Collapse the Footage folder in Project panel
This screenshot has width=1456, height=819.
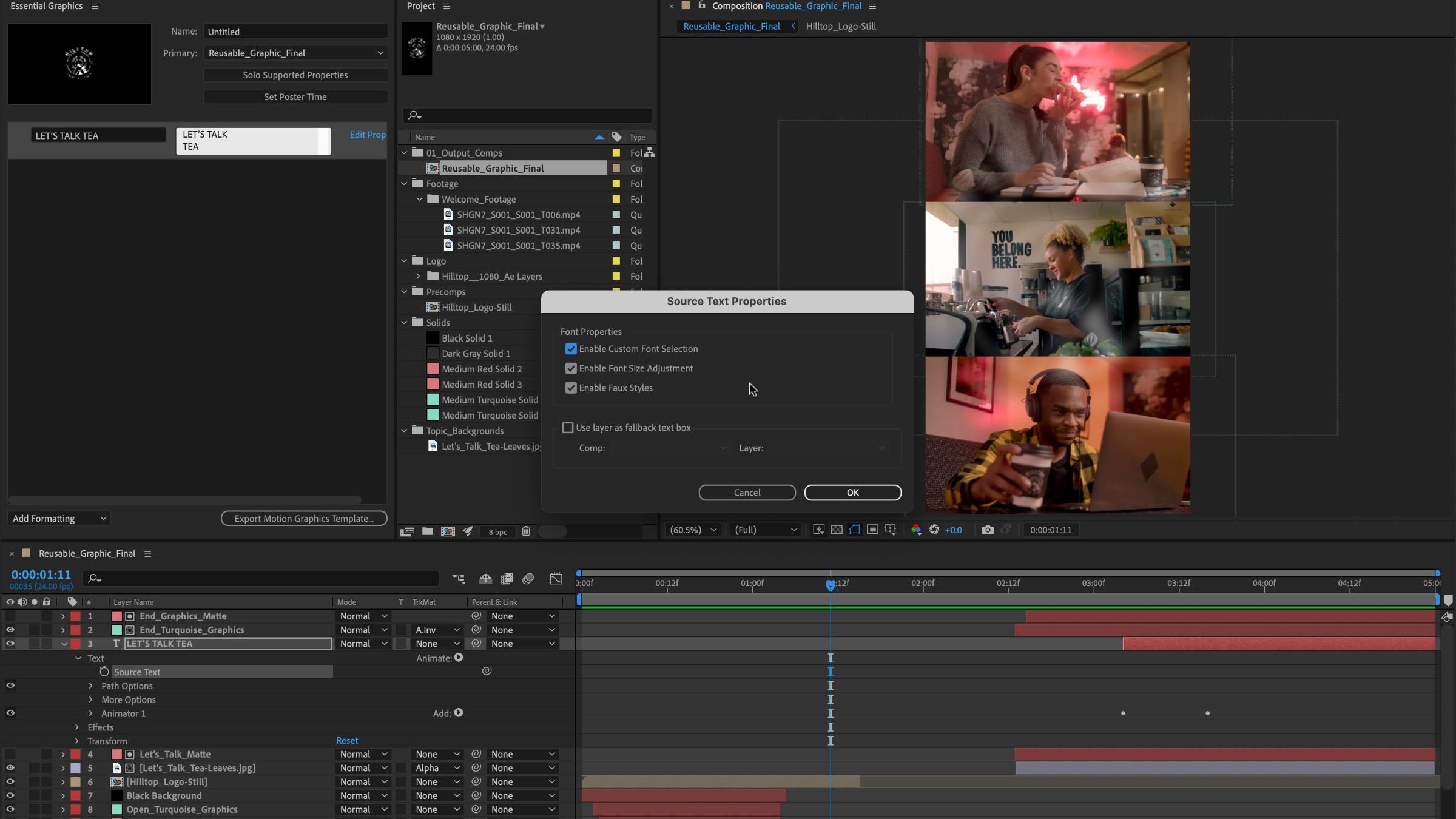[x=405, y=184]
